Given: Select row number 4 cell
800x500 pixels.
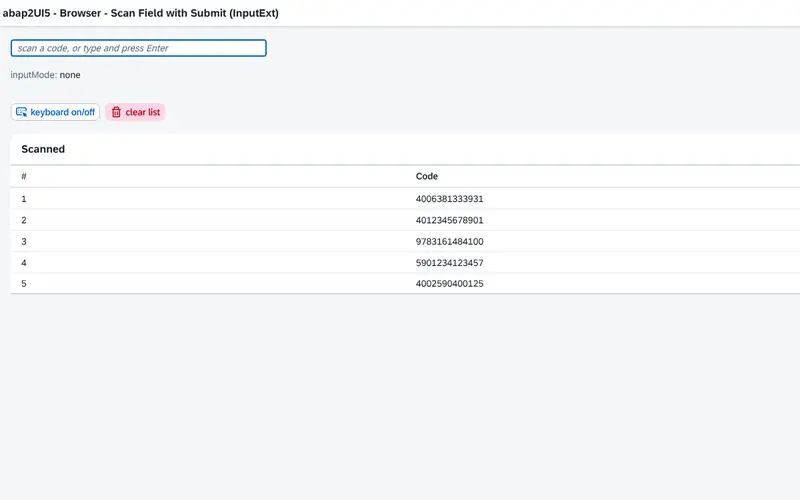Looking at the screenshot, I should [x=24, y=263].
